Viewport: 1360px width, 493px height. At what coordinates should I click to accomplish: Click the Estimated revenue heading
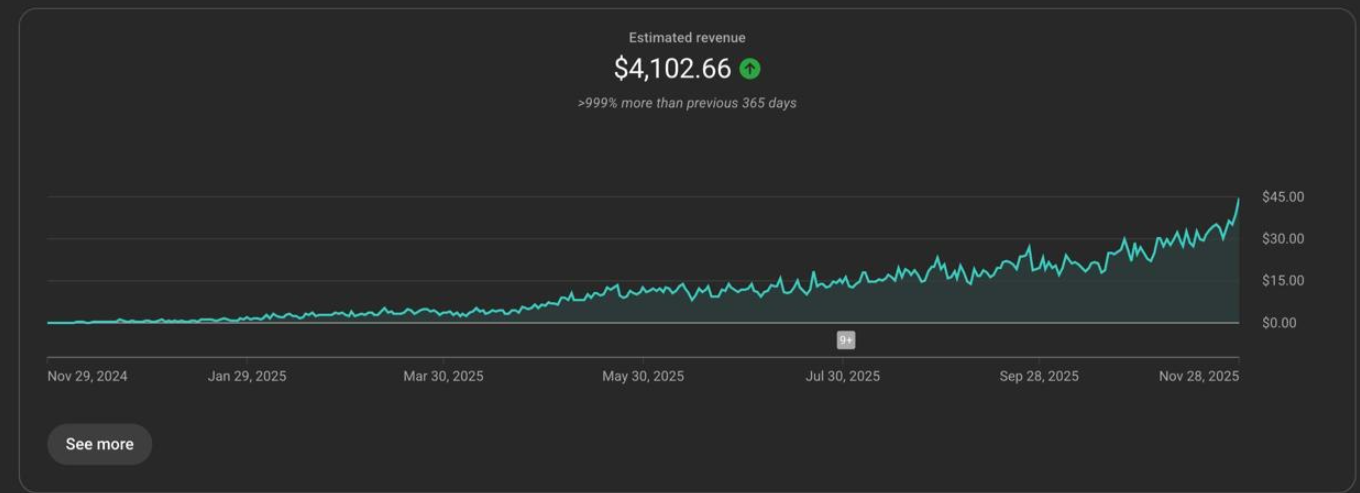(687, 38)
